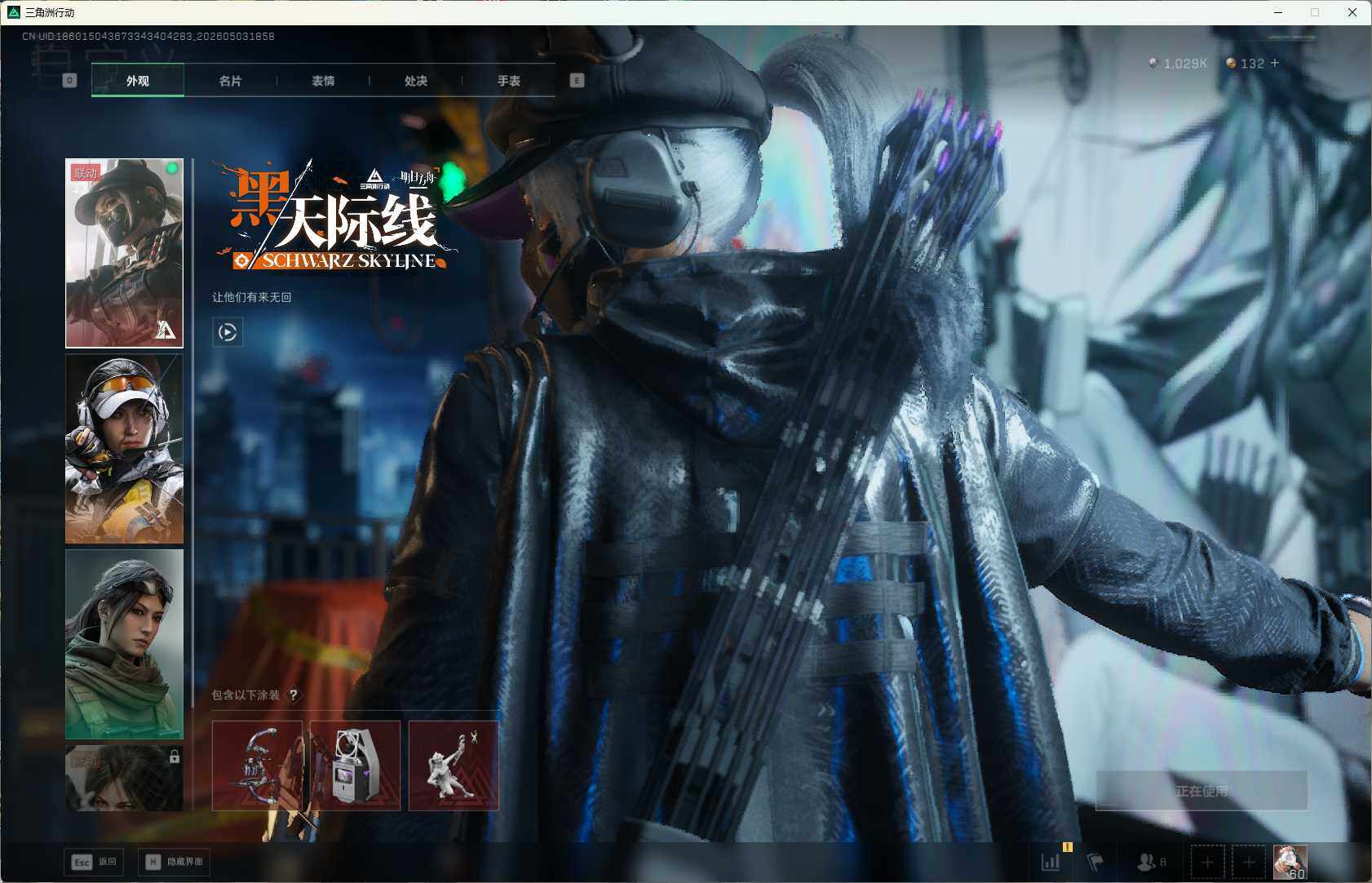The width and height of the screenshot is (1372, 883).
Task: Click the 让他们有来无回 skin description text
Action: click(252, 297)
